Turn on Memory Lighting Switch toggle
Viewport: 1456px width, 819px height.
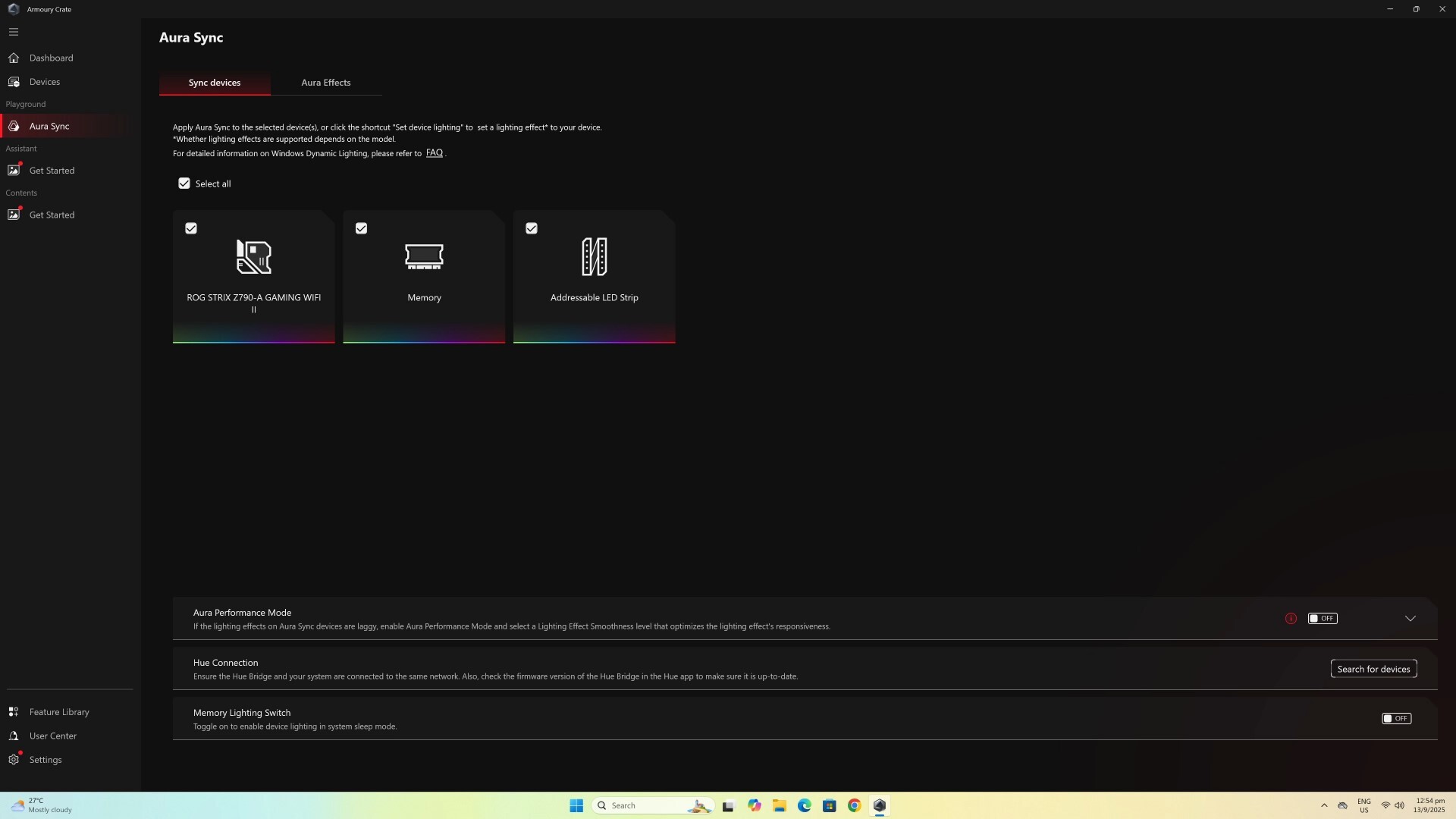[1396, 719]
